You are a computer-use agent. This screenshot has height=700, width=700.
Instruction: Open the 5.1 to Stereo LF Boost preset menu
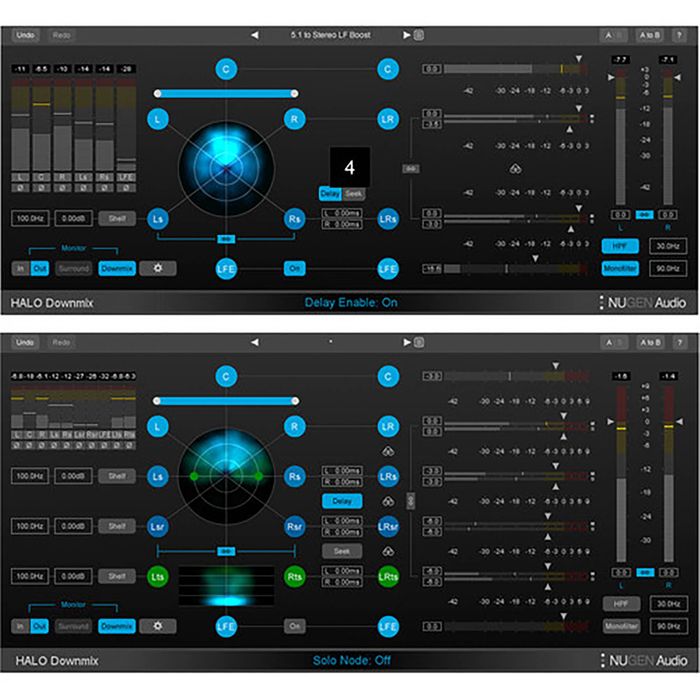[x=330, y=35]
